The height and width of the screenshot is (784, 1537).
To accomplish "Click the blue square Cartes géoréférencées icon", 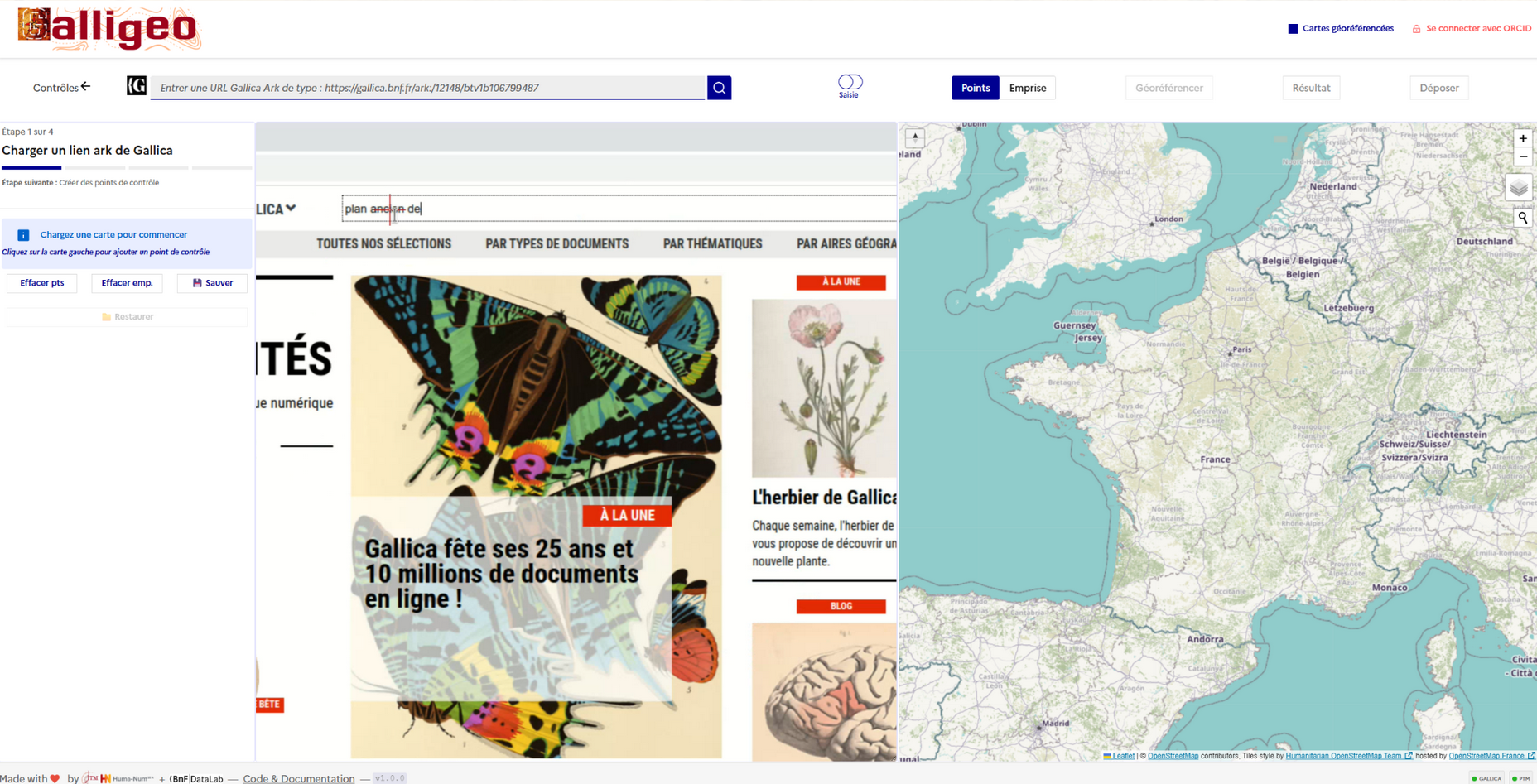I will 1293,29.
